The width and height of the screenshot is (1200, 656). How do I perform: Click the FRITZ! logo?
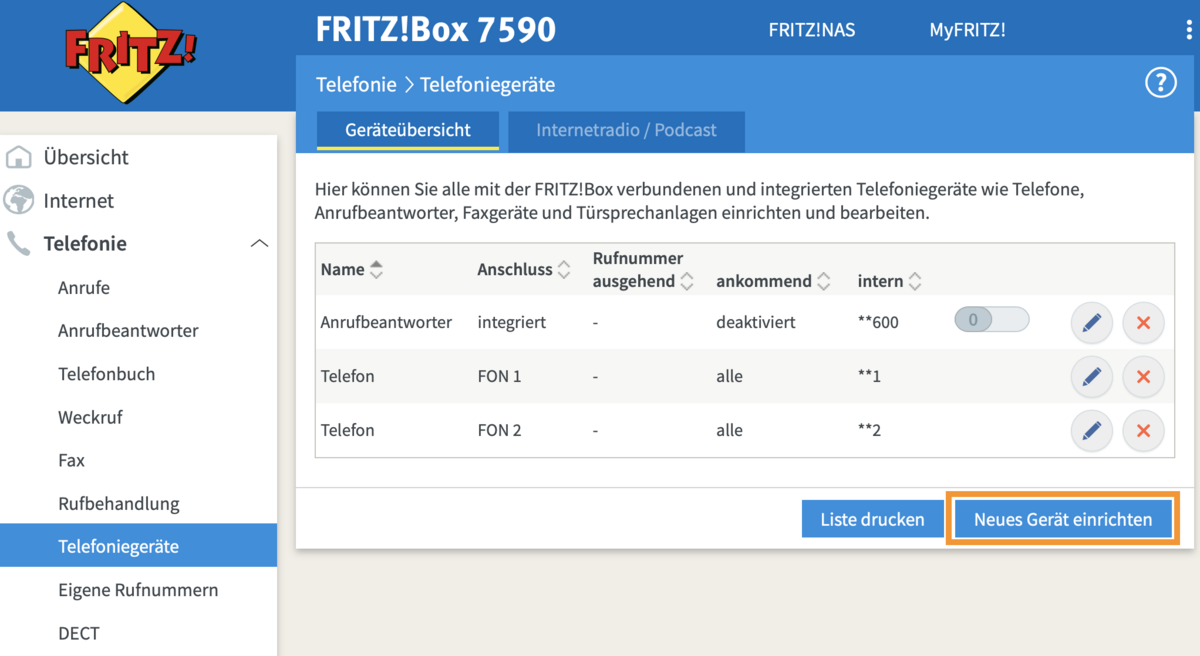[130, 52]
